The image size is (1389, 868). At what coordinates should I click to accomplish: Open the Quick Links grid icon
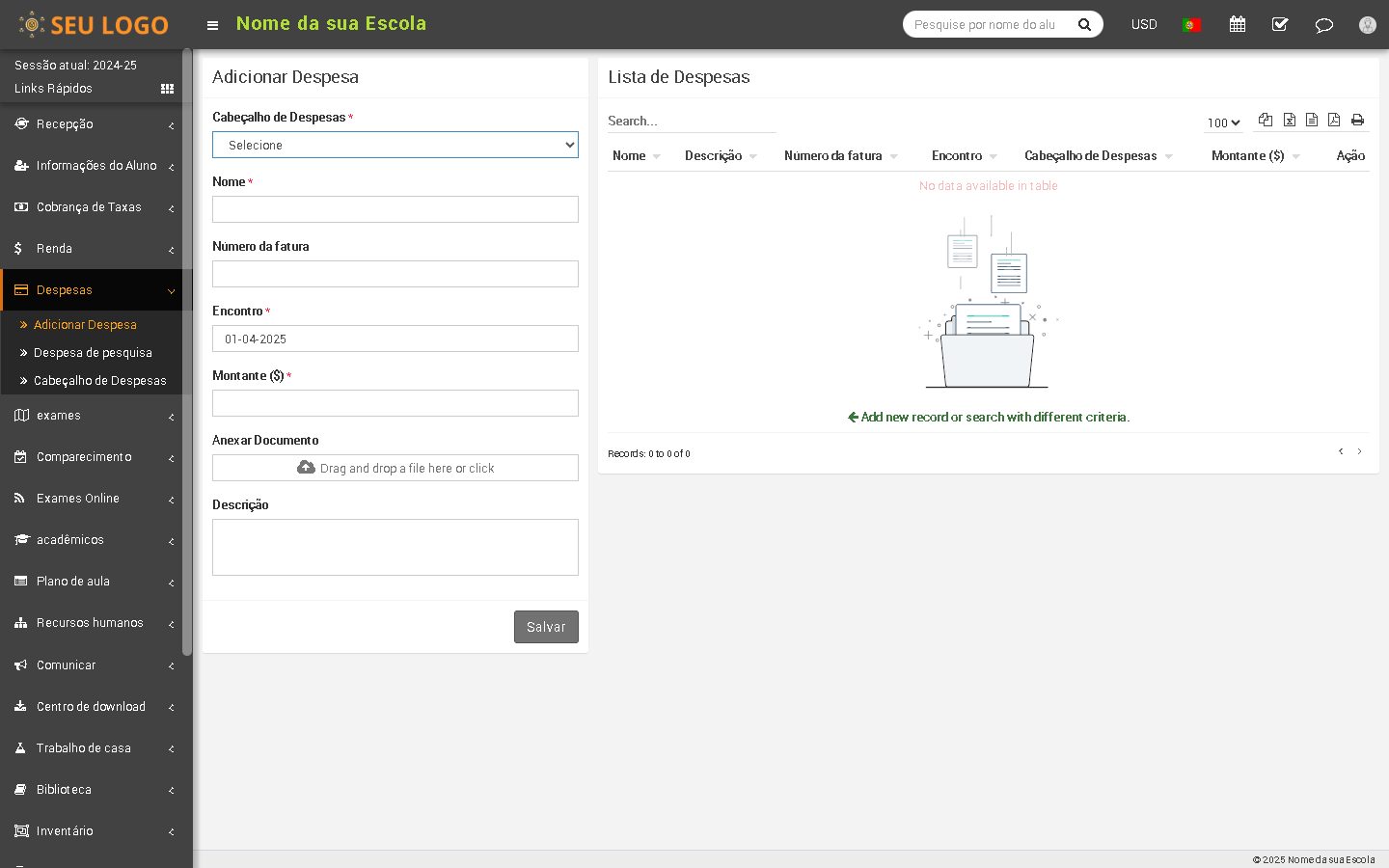click(167, 89)
